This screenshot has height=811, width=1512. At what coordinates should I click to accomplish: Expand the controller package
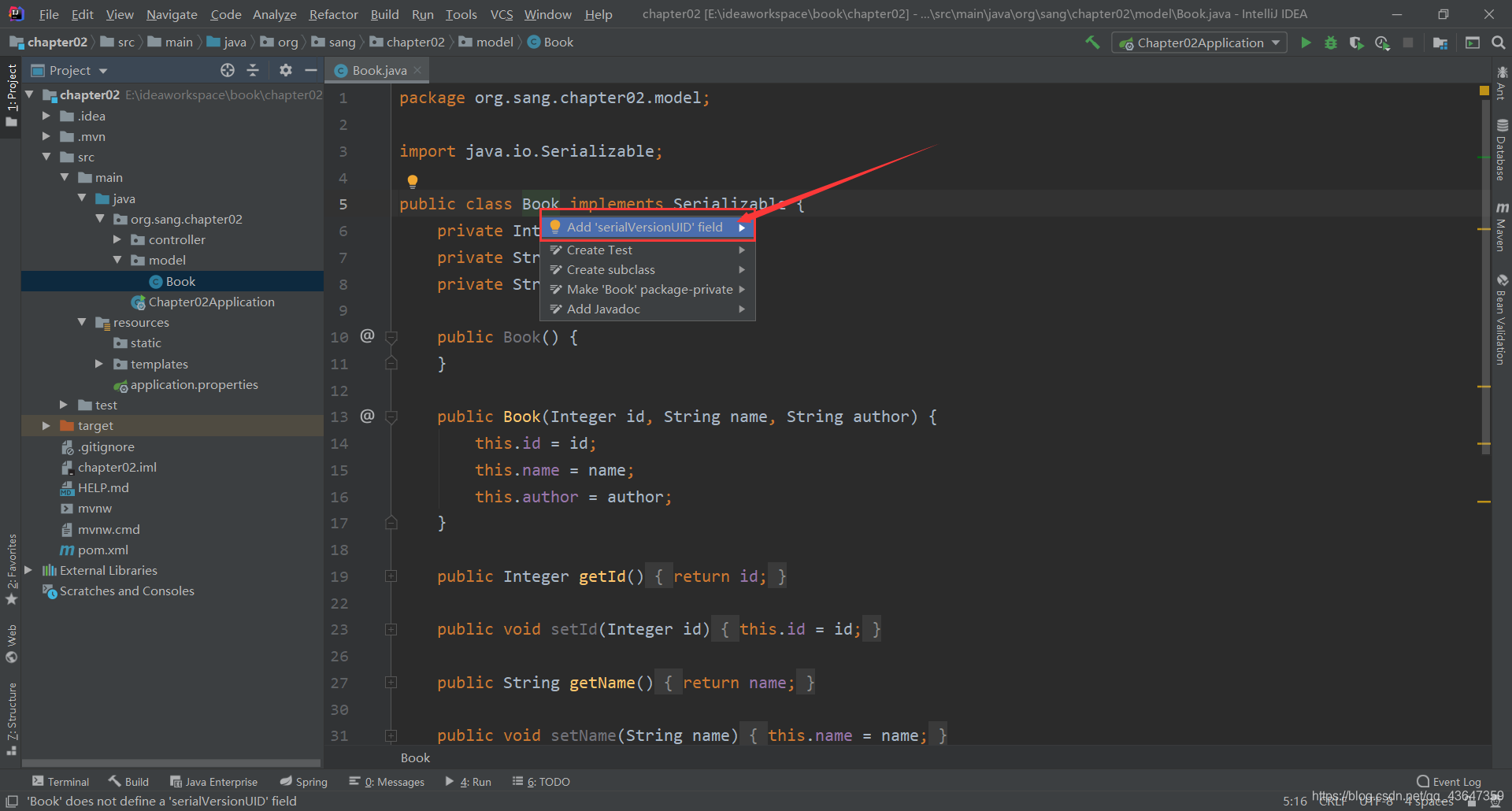(x=117, y=239)
